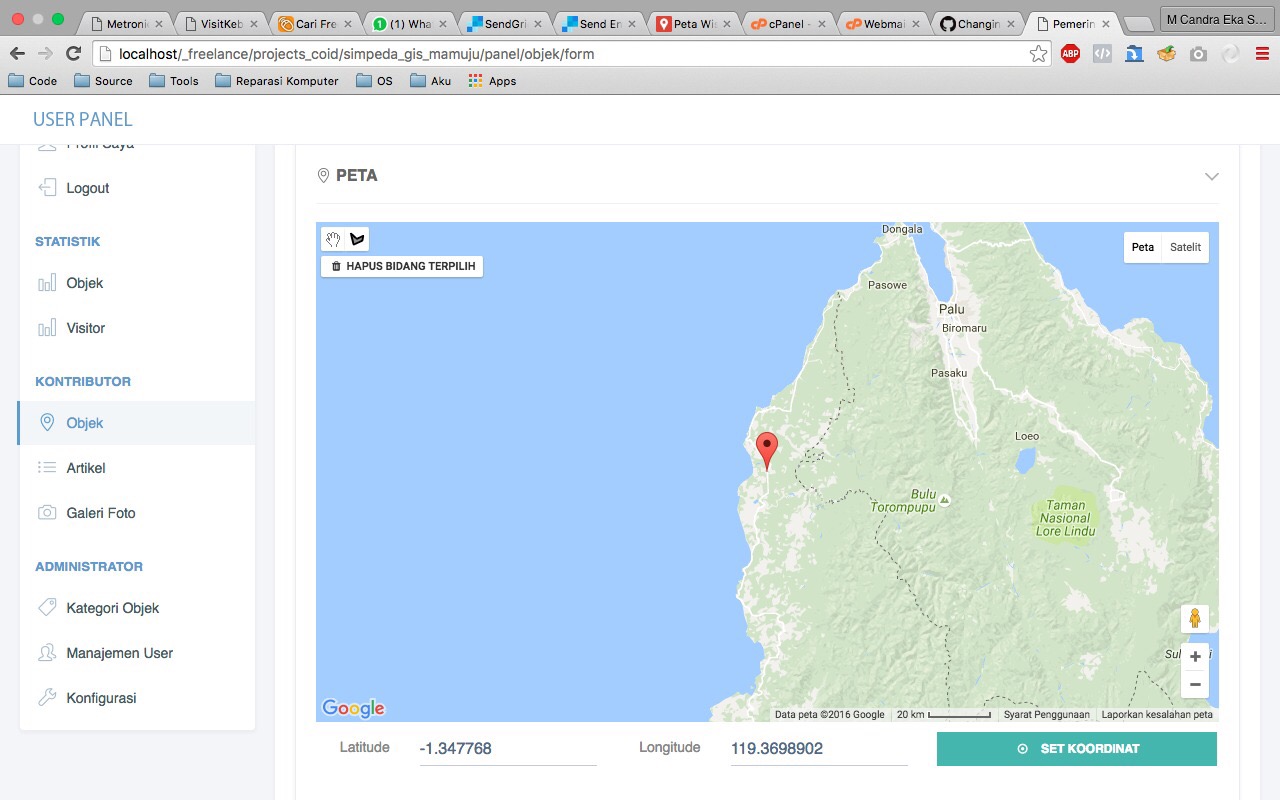Screen dimensions: 1280x800
Task: Switch map to Peta view
Action: [x=1142, y=247]
